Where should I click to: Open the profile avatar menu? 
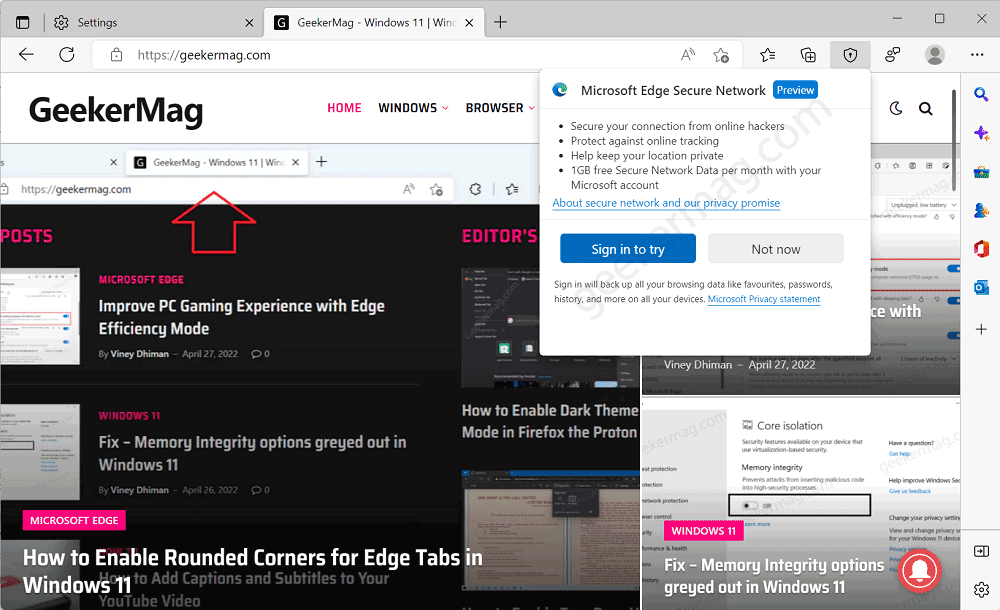(x=935, y=55)
